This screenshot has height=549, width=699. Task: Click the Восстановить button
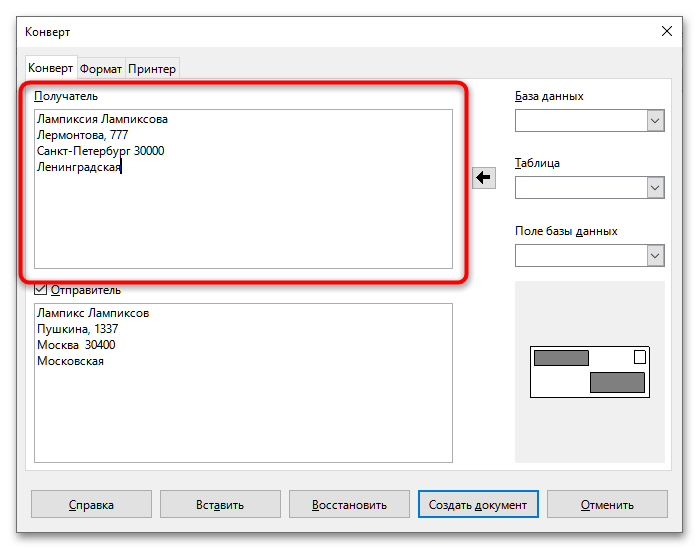[348, 504]
